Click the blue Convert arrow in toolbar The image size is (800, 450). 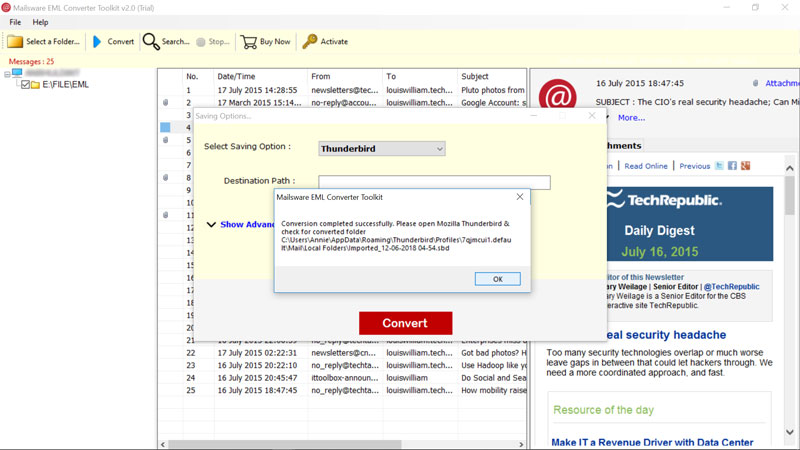pos(97,41)
